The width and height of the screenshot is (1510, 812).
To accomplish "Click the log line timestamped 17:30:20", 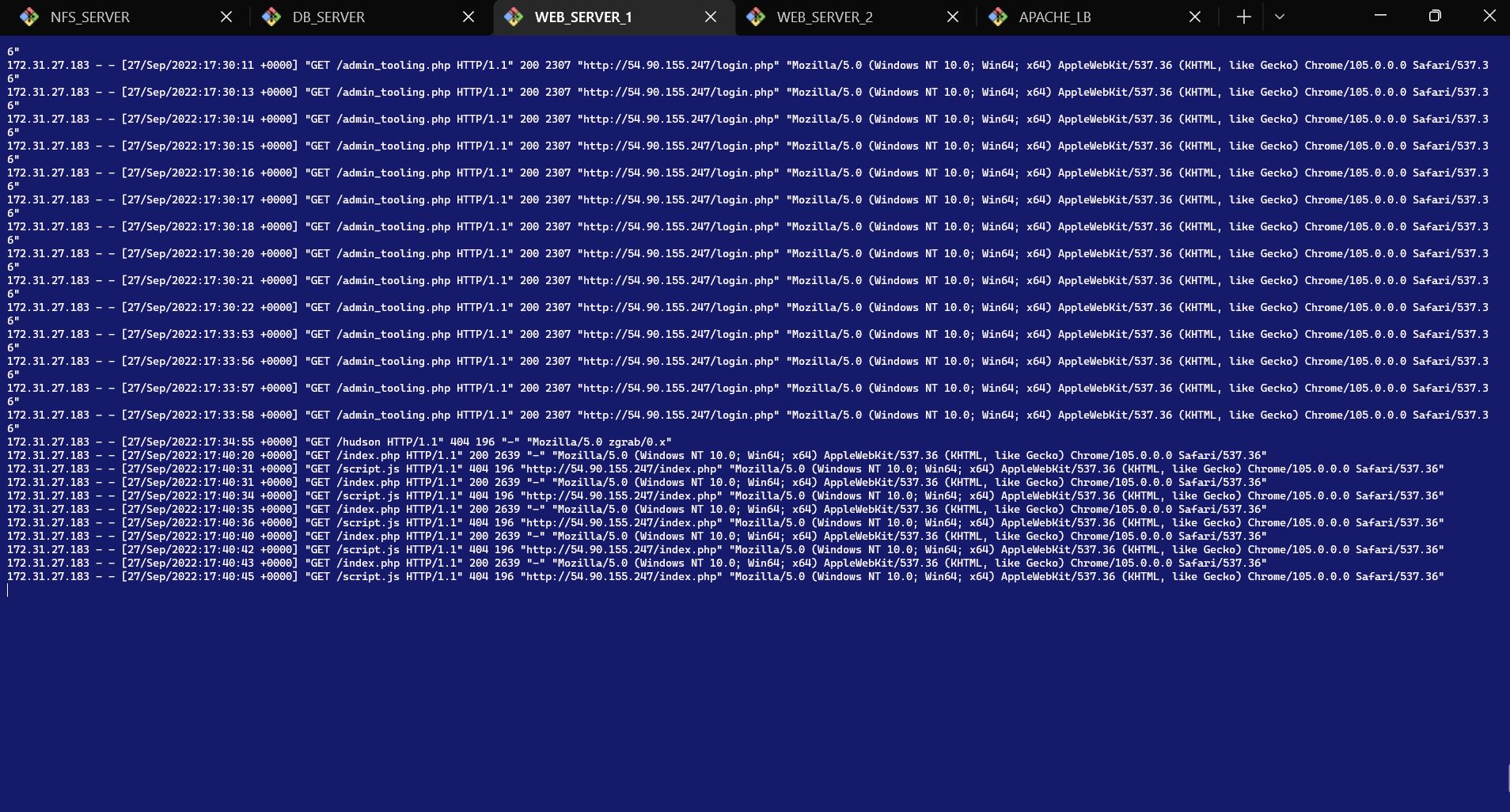I will click(748, 260).
